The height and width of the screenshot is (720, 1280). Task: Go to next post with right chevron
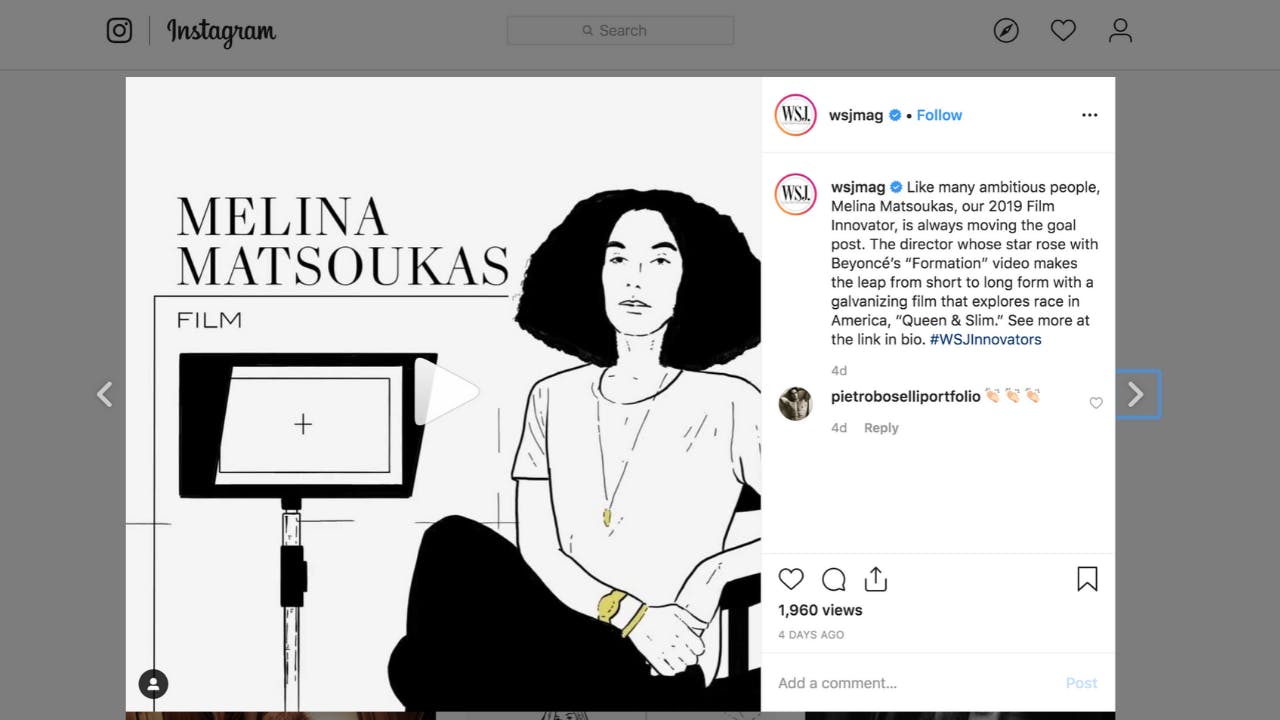click(1136, 395)
